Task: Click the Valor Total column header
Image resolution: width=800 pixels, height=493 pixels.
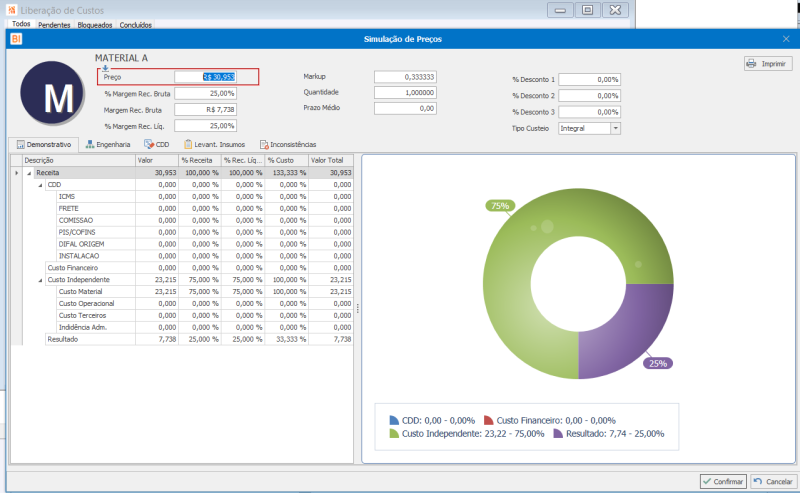Action: point(331,160)
